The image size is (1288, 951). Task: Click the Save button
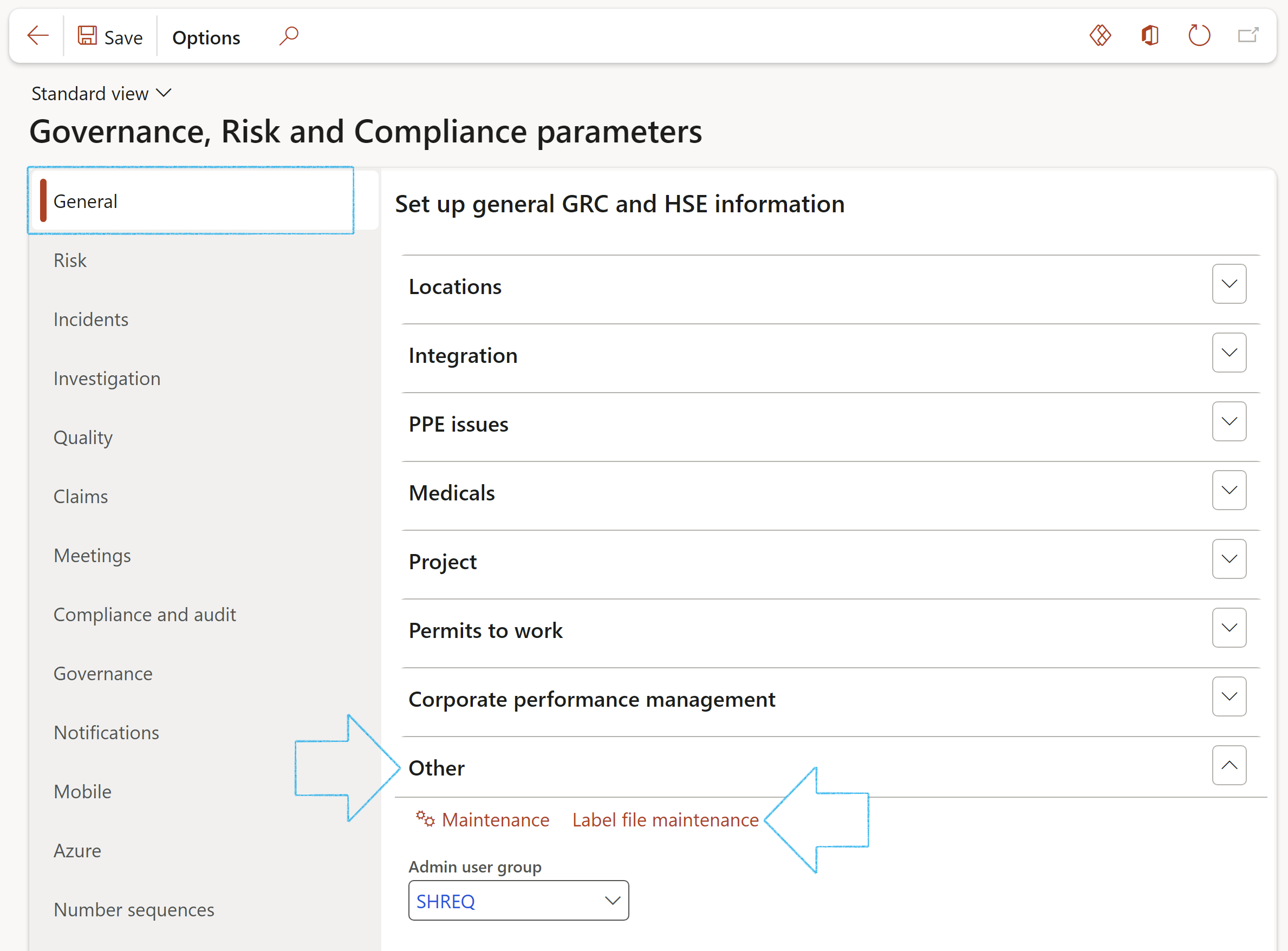110,37
